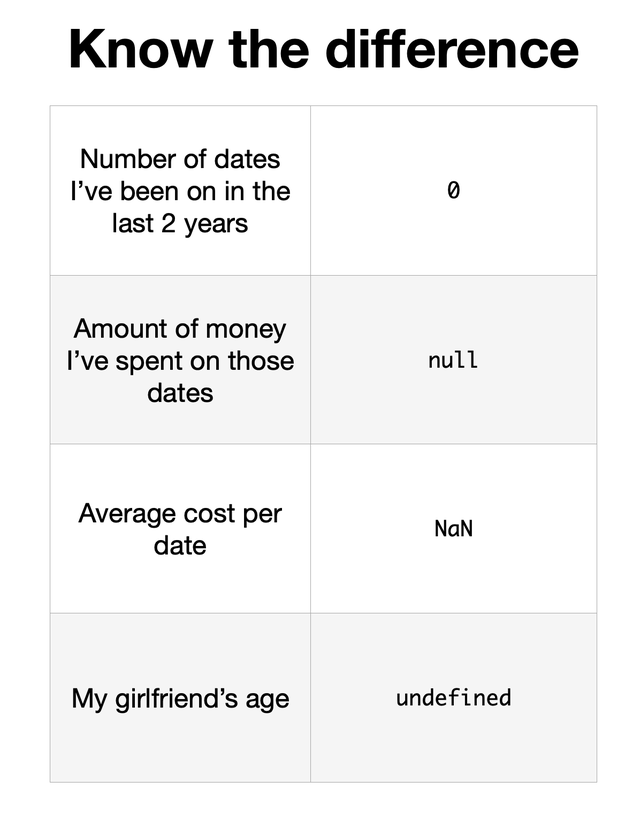
Task: Click the NaN value
Action: pos(453,528)
